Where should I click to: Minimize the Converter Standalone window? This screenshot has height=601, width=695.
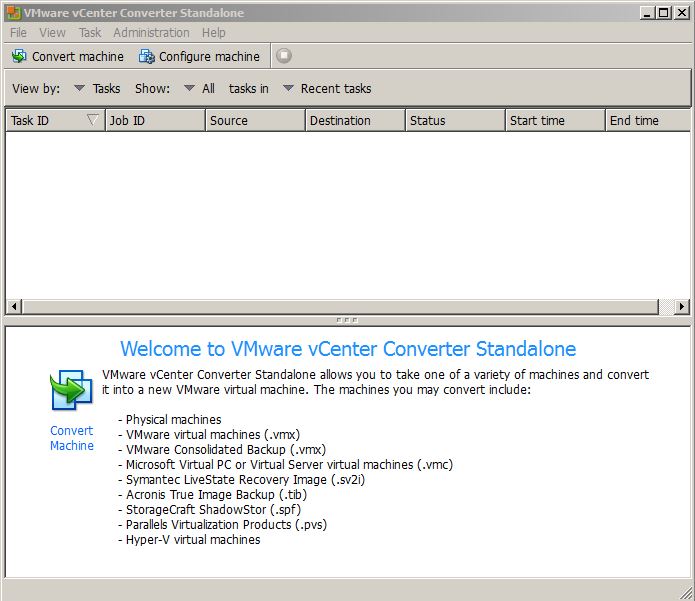[x=647, y=13]
